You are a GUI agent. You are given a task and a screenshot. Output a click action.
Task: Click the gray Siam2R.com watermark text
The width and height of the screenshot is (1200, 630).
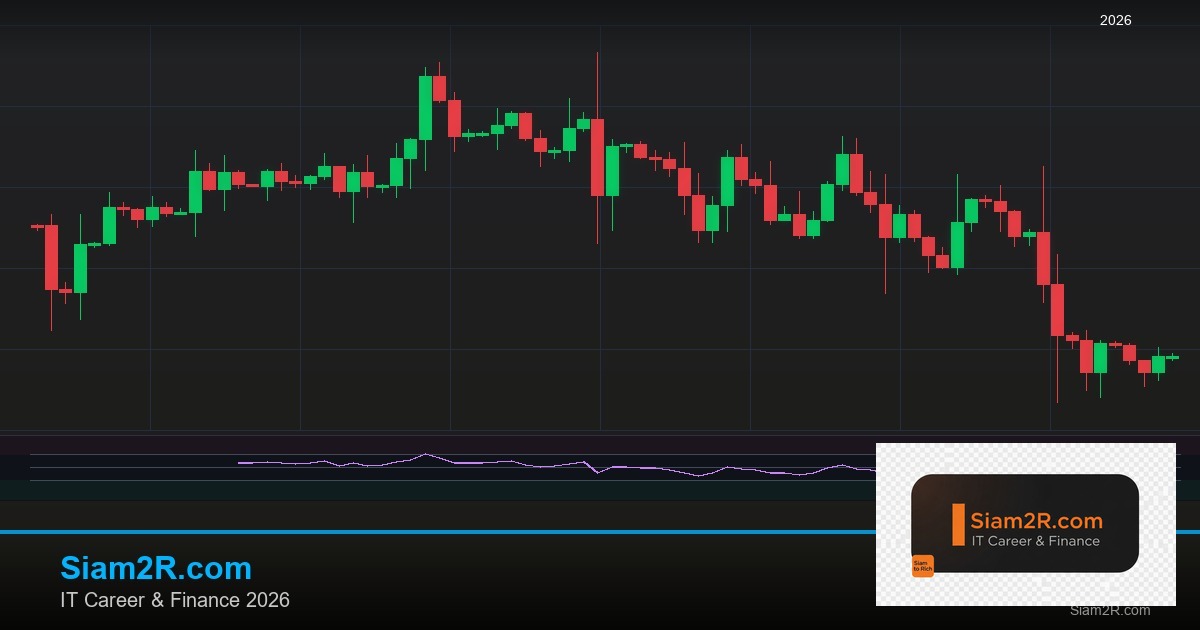click(1109, 610)
